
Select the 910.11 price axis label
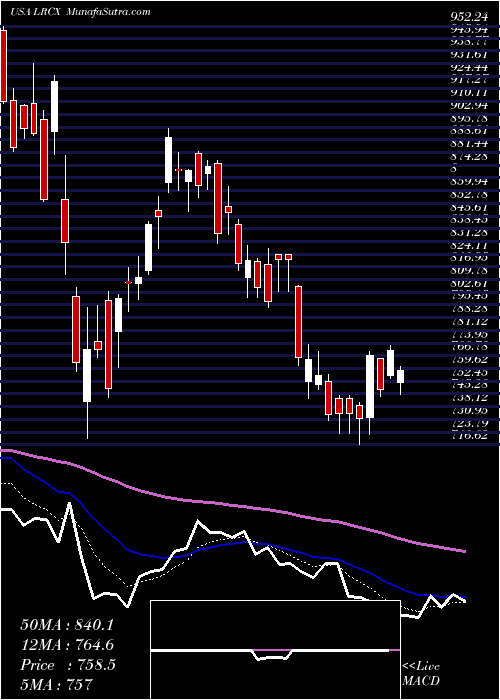click(467, 93)
